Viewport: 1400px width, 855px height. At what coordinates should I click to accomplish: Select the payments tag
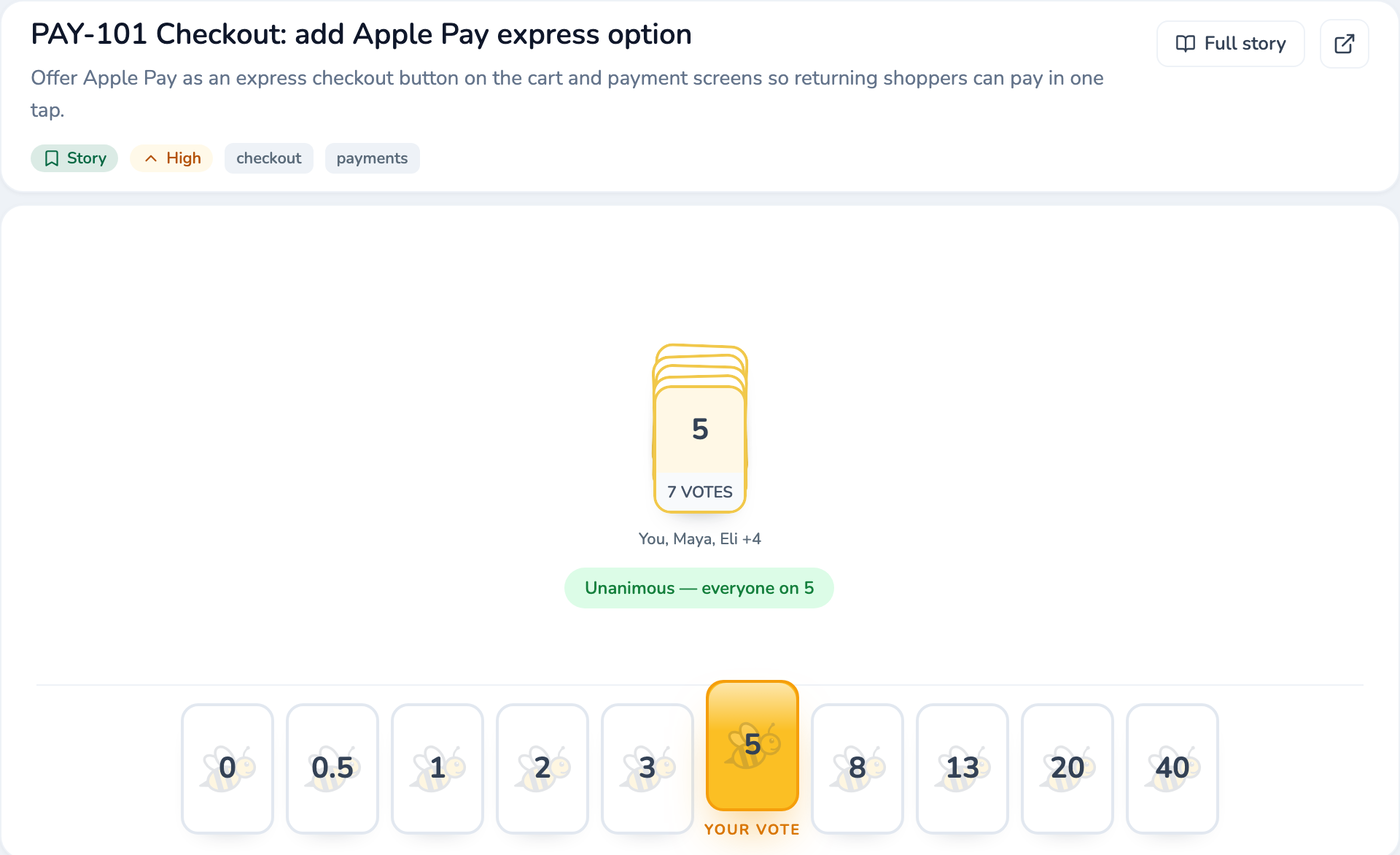[372, 158]
